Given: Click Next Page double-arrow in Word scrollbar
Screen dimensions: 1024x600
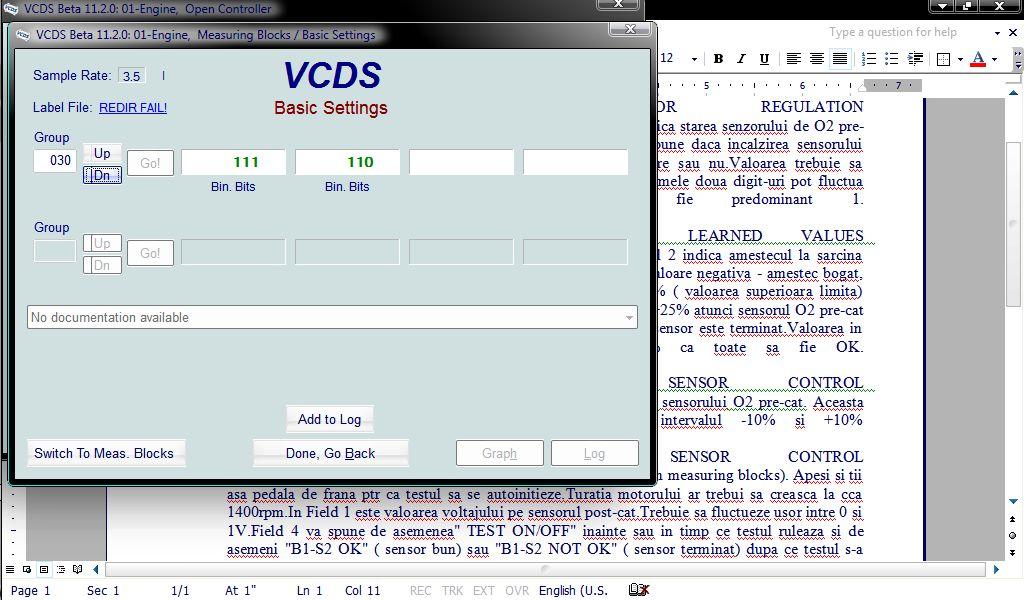Looking at the screenshot, I should point(1012,552).
